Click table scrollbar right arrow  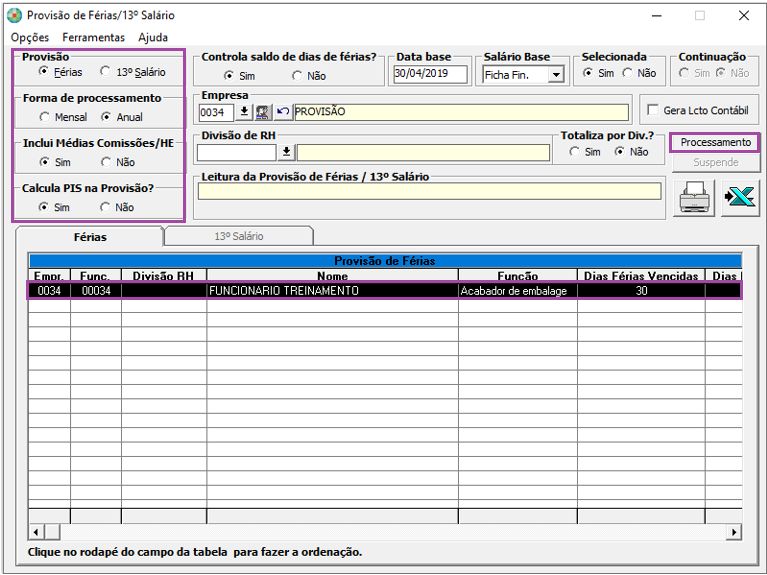point(734,532)
